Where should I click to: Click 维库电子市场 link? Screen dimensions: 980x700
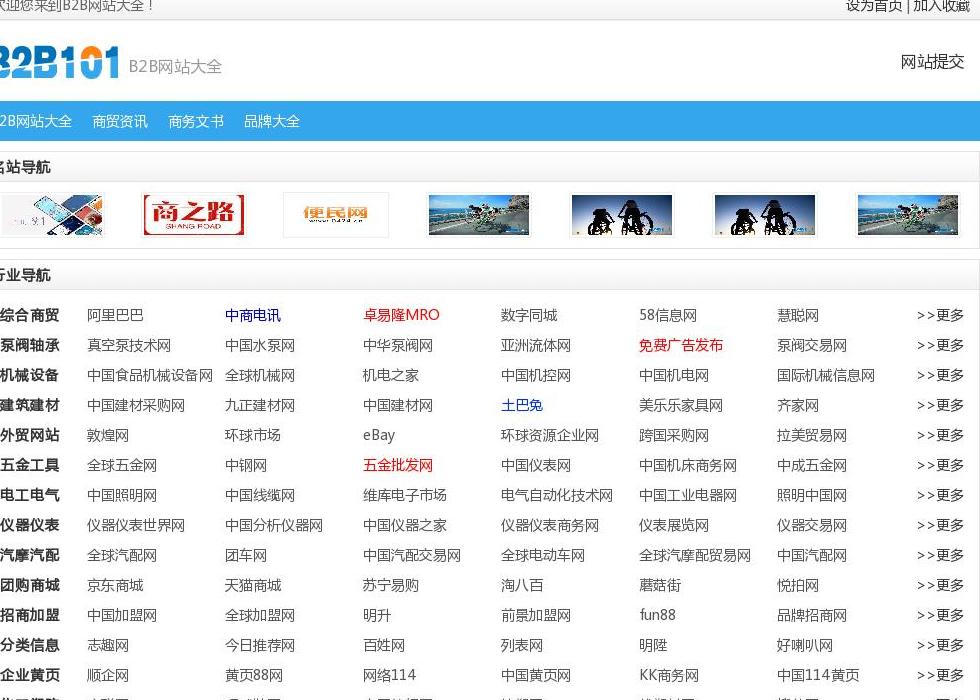pyautogui.click(x=405, y=495)
